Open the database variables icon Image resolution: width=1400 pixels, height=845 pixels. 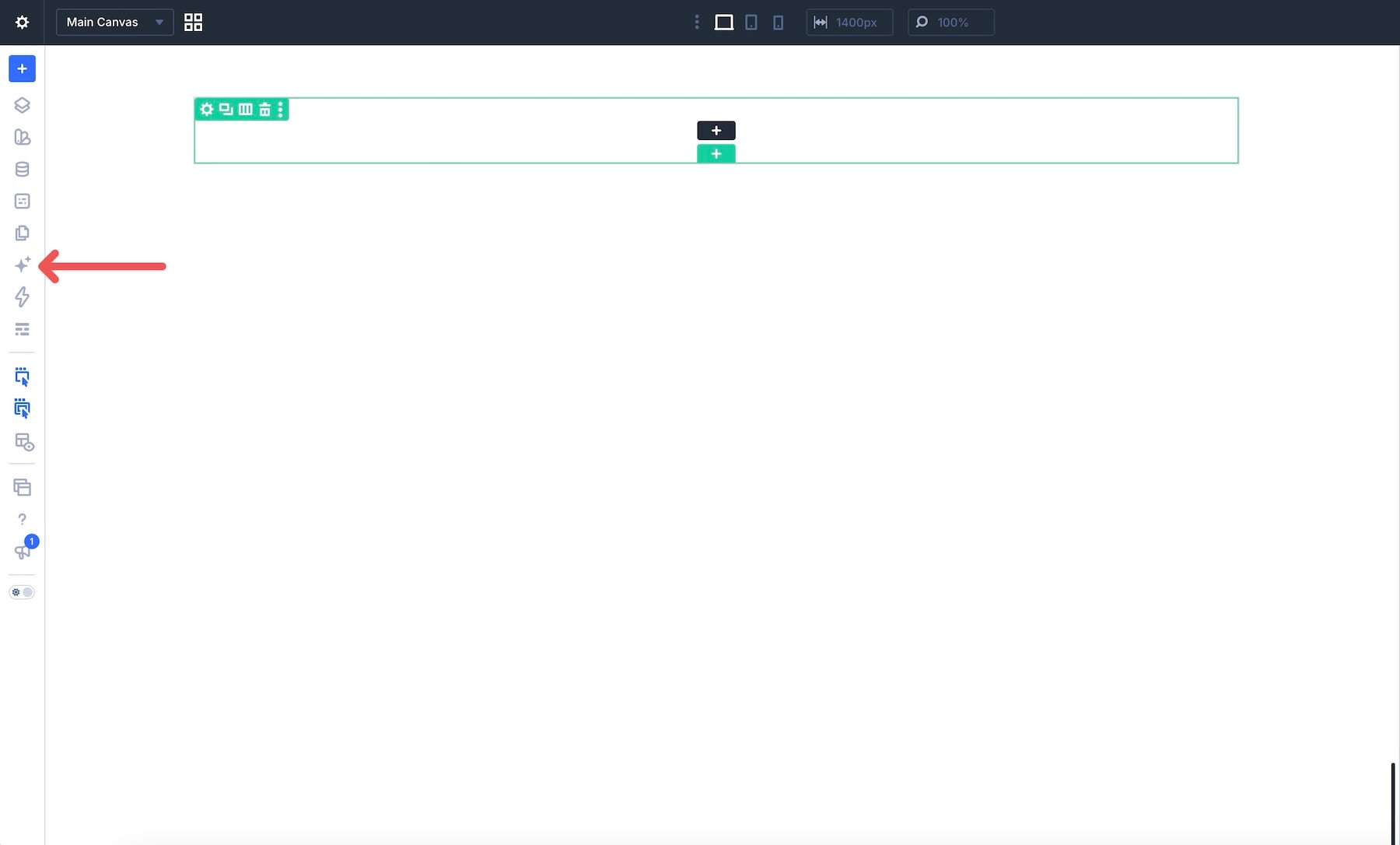point(22,169)
